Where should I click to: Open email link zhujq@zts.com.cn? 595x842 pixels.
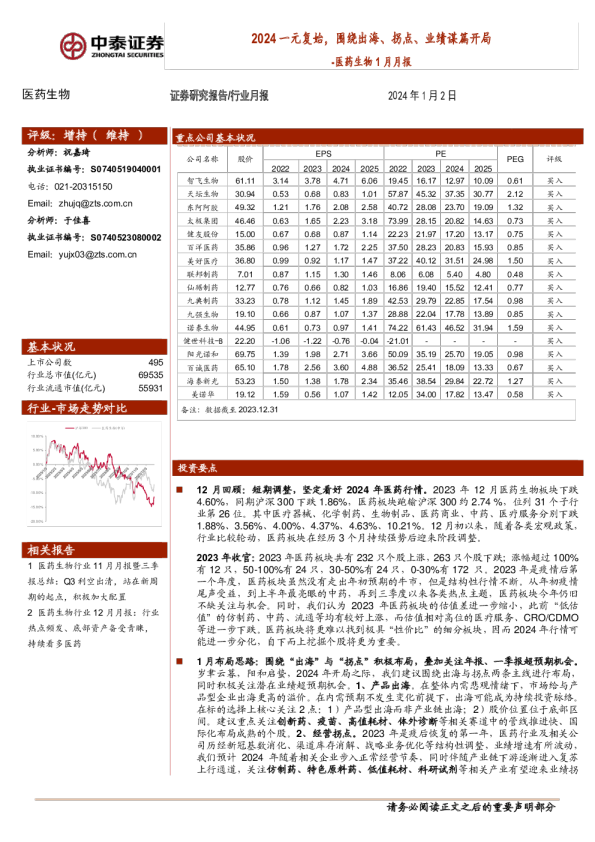tap(96, 204)
